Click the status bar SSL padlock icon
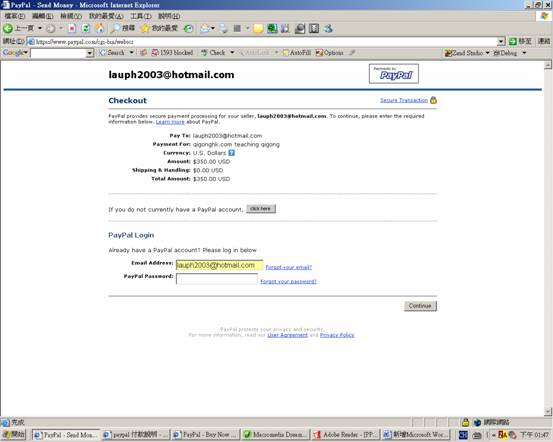Viewport: 553px width, 442px height. click(465, 422)
